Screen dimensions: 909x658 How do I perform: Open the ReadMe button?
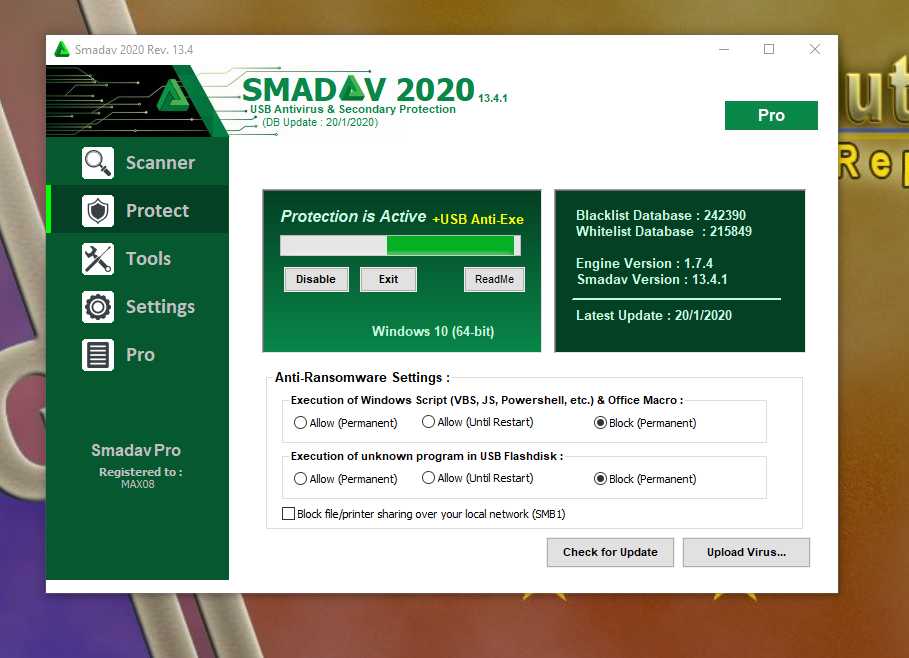pyautogui.click(x=494, y=279)
